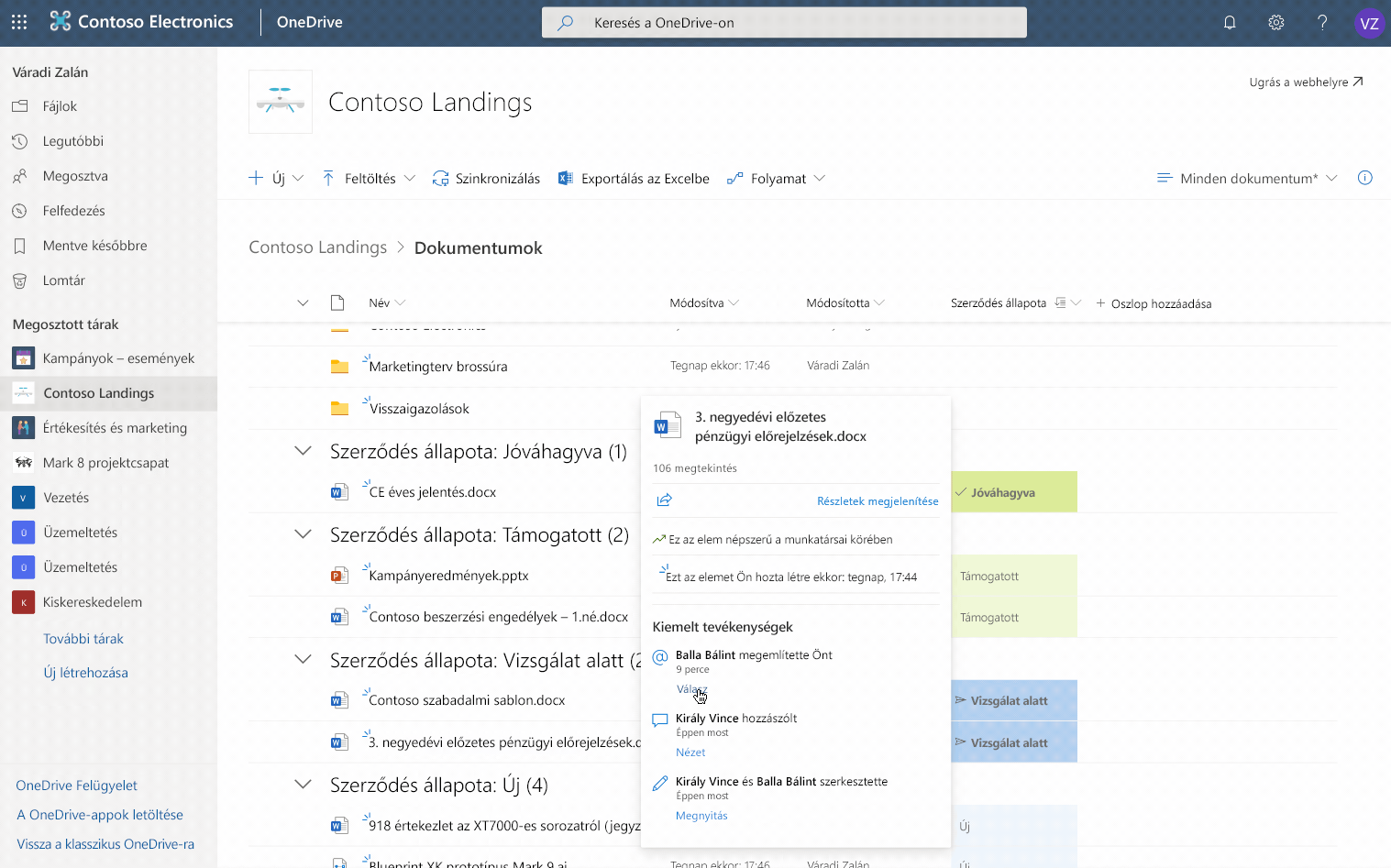Image resolution: width=1391 pixels, height=868 pixels.
Task: Click Új létrehozása link
Action: point(86,673)
